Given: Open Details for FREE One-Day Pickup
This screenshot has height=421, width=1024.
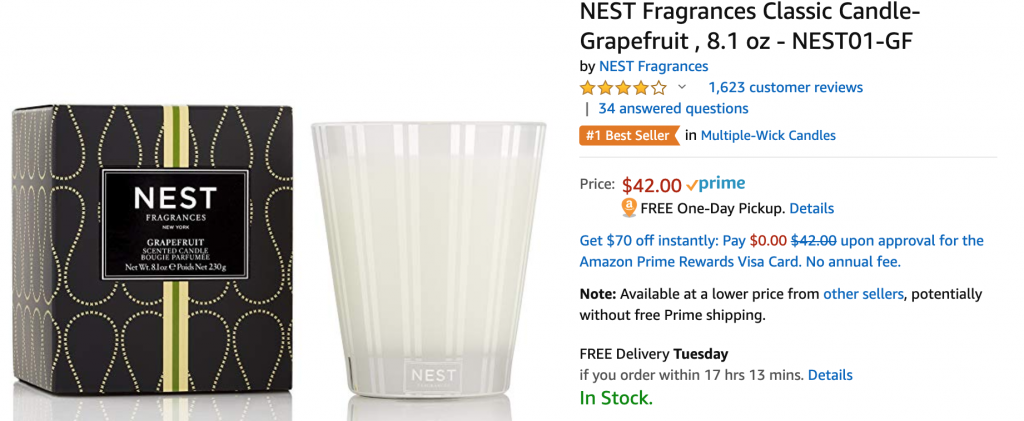Looking at the screenshot, I should point(811,209).
